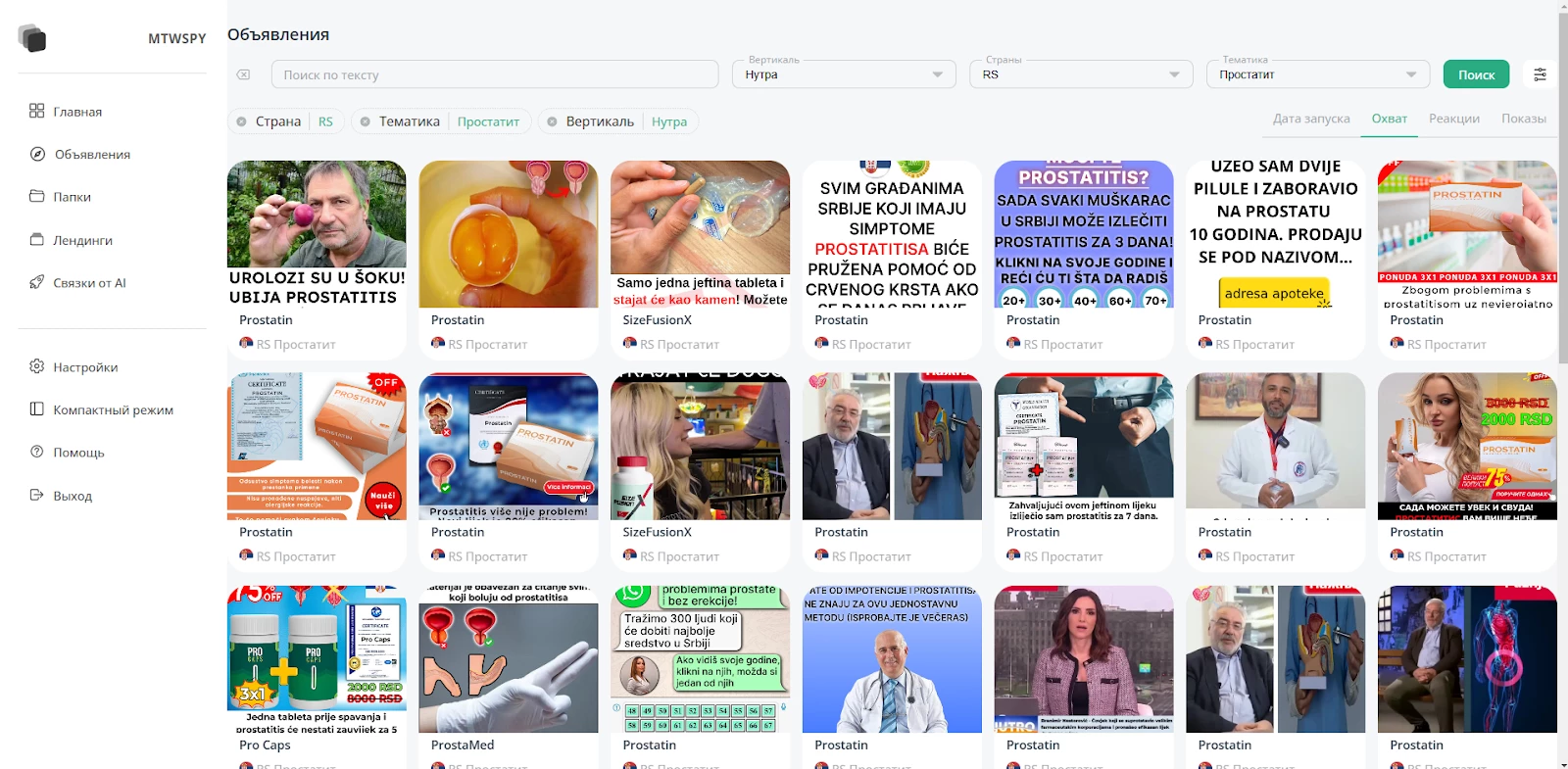Remove the Тематика Простатит filter chip
The height and width of the screenshot is (769, 1568).
(366, 121)
